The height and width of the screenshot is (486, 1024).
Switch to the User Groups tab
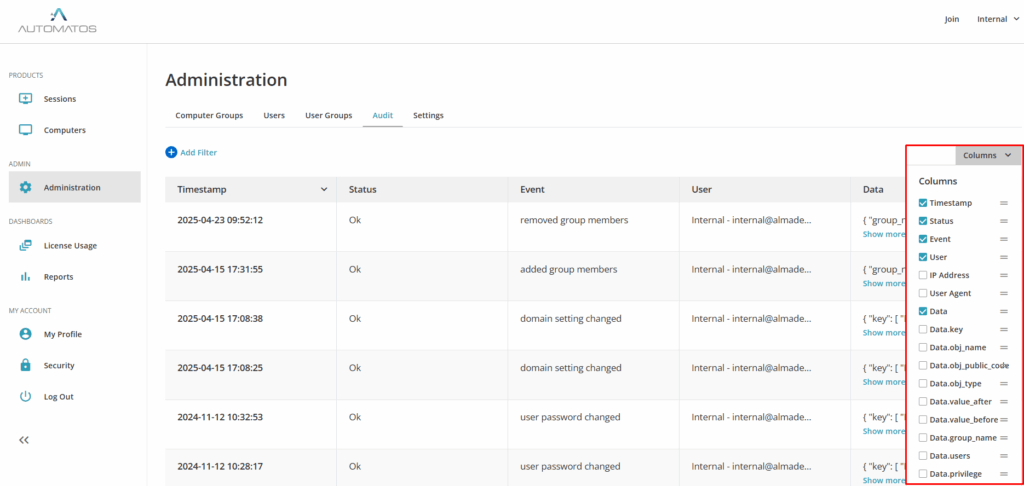tap(328, 115)
